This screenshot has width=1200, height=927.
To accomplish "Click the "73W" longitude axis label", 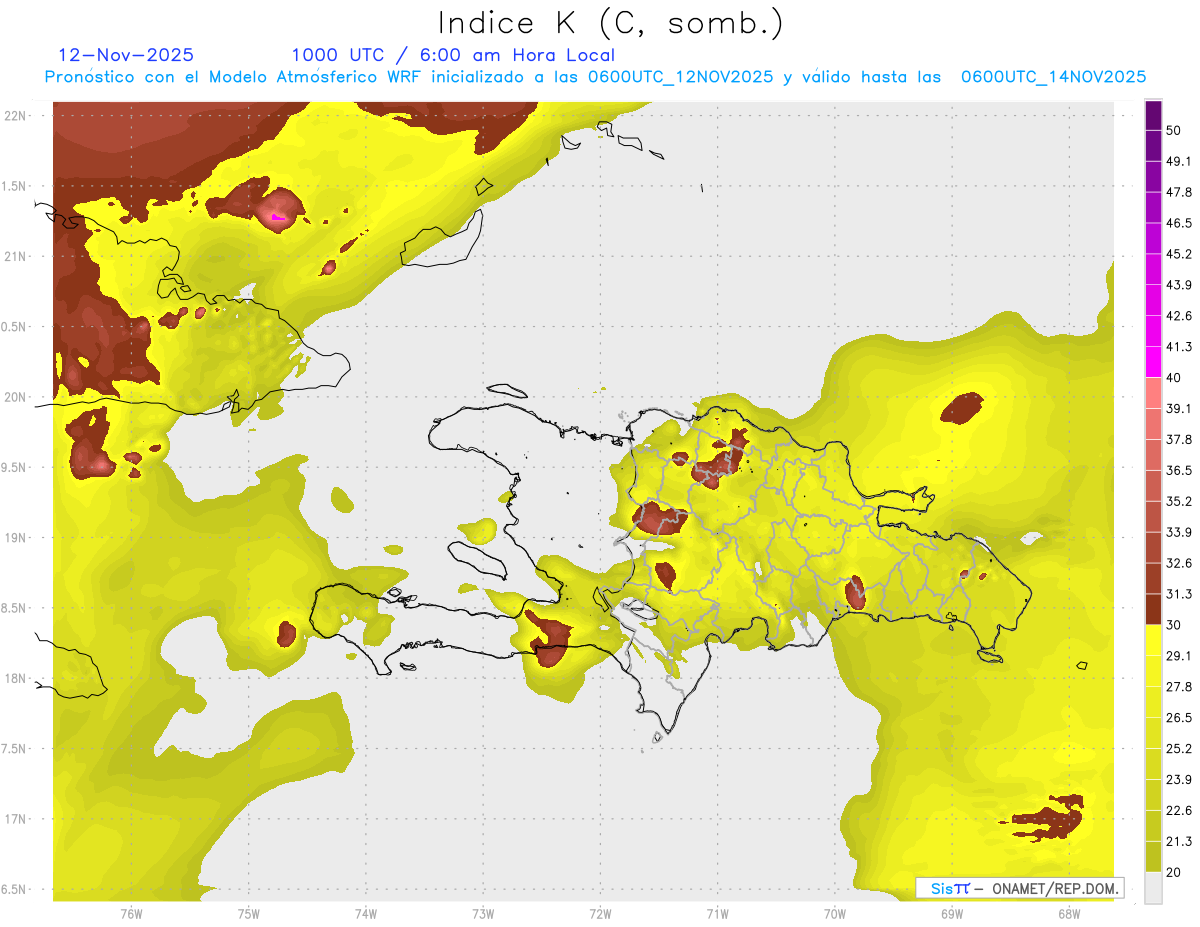I will coord(483,913).
